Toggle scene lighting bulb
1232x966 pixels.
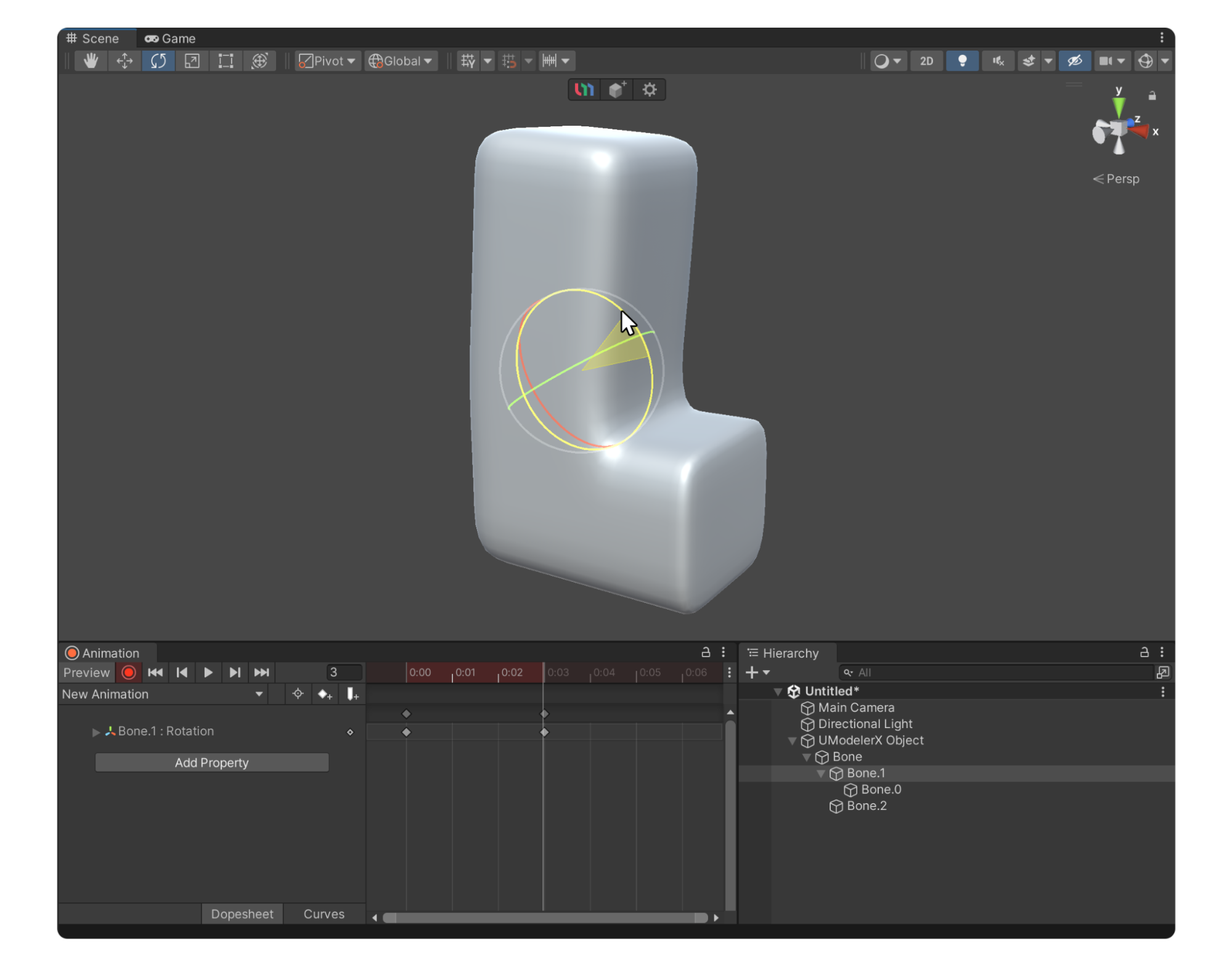coord(961,61)
